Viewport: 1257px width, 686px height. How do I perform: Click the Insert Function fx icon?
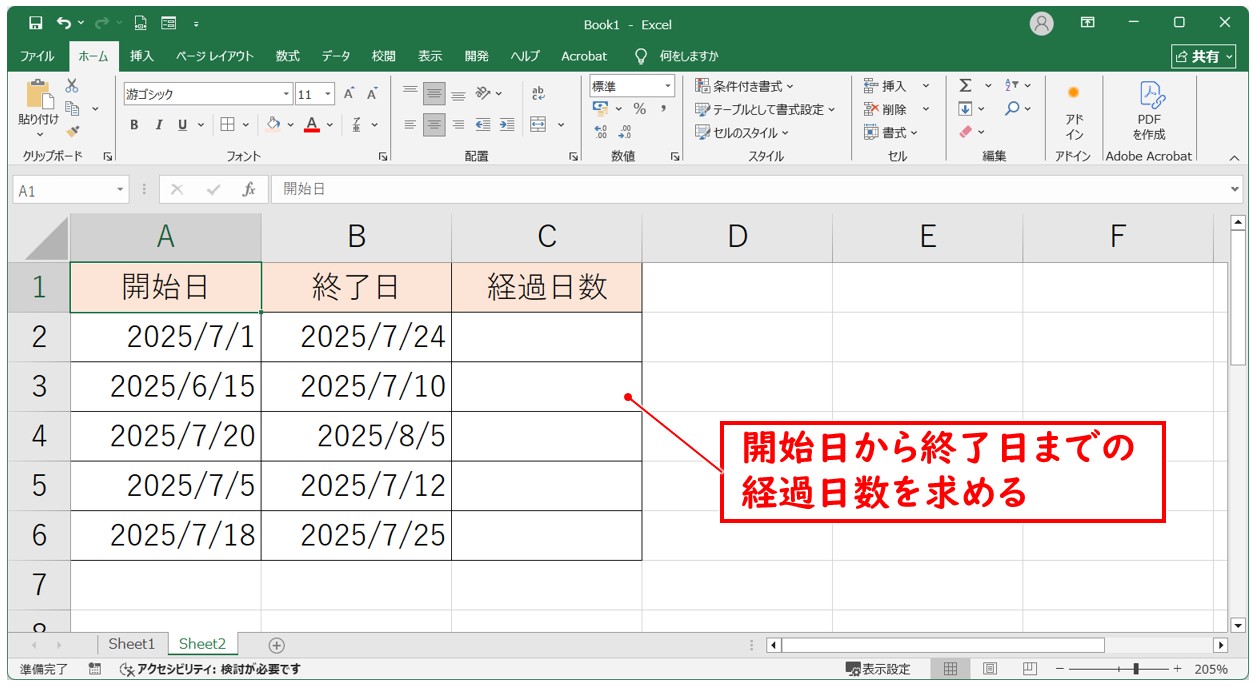pyautogui.click(x=249, y=189)
